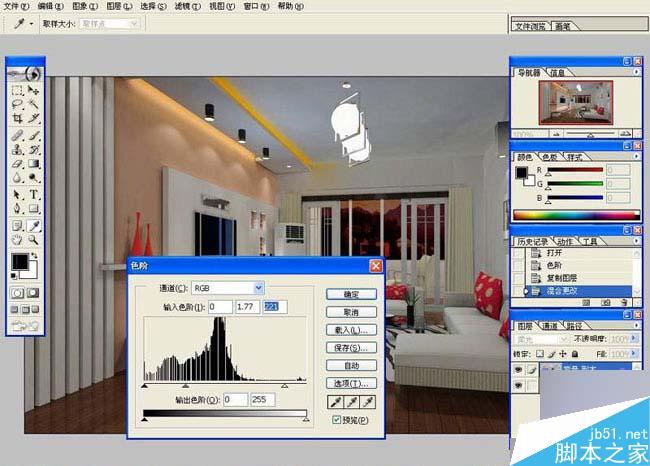Click the Jump to ImageReady button
The width and height of the screenshot is (650, 466).
[25, 327]
